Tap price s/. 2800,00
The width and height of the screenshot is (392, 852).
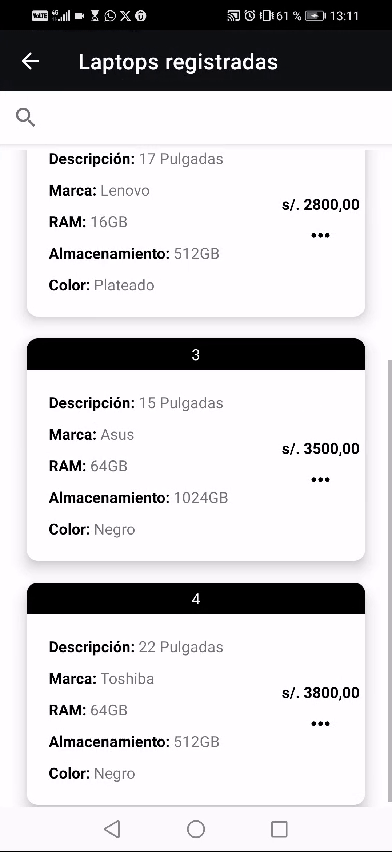[x=321, y=205]
